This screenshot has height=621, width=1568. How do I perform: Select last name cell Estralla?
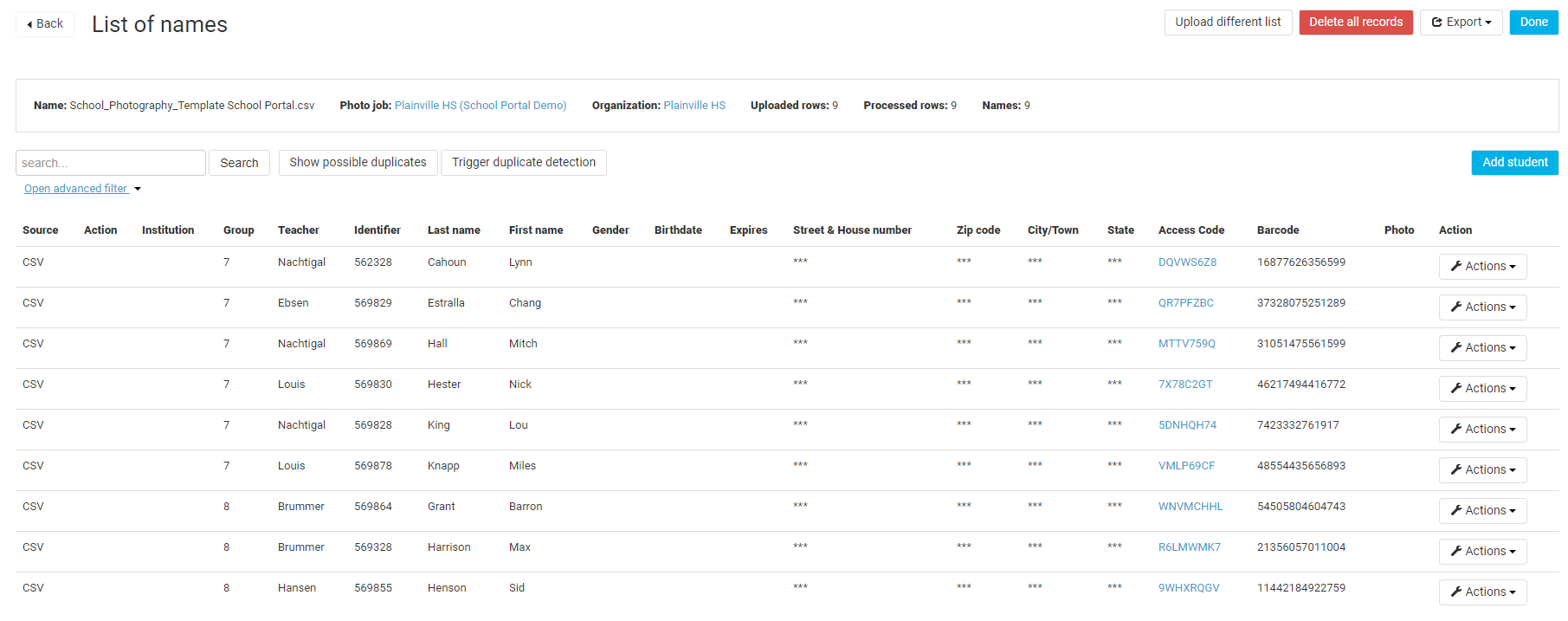point(446,303)
